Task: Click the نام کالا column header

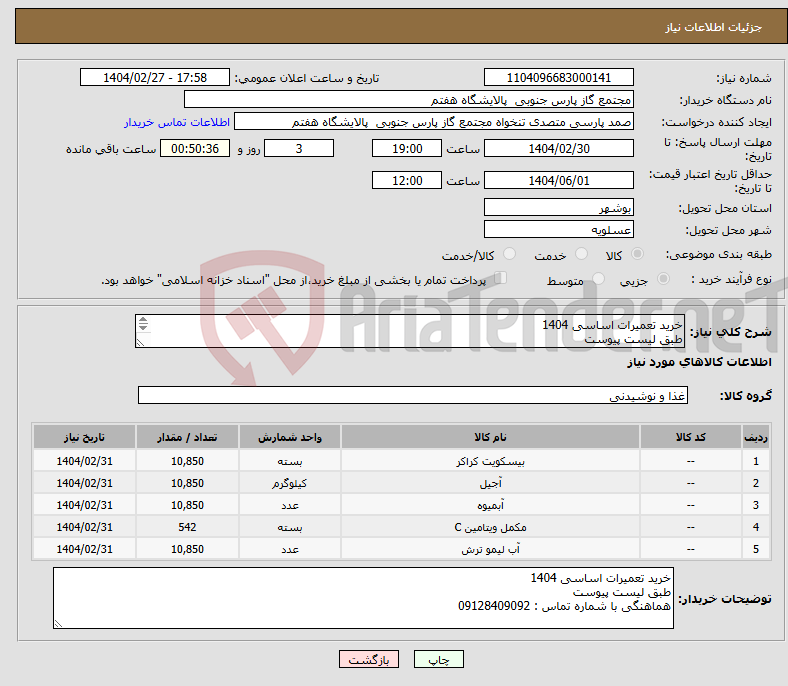Action: coord(490,437)
